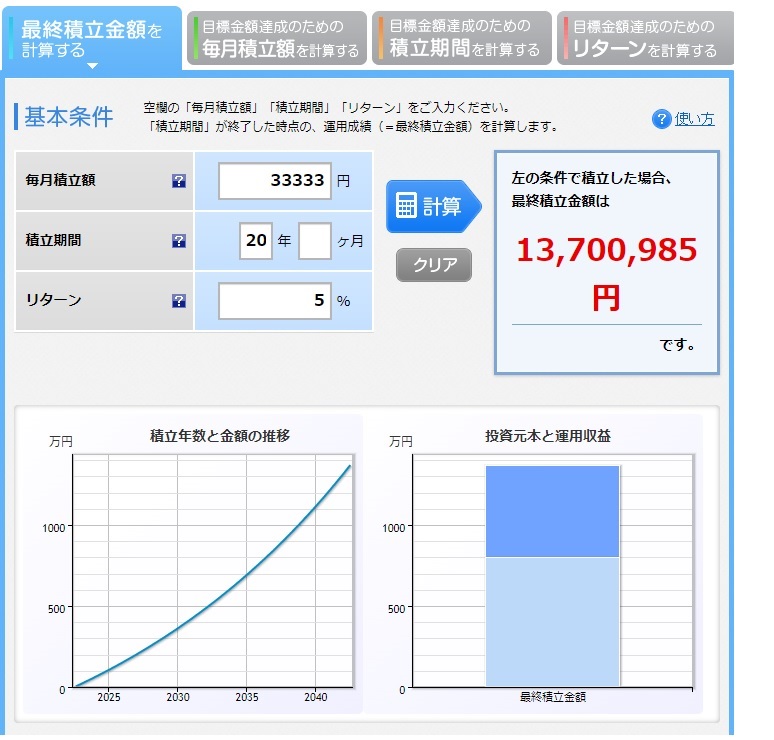
Task: Show the help tooltip icon for リターン
Action: (179, 300)
